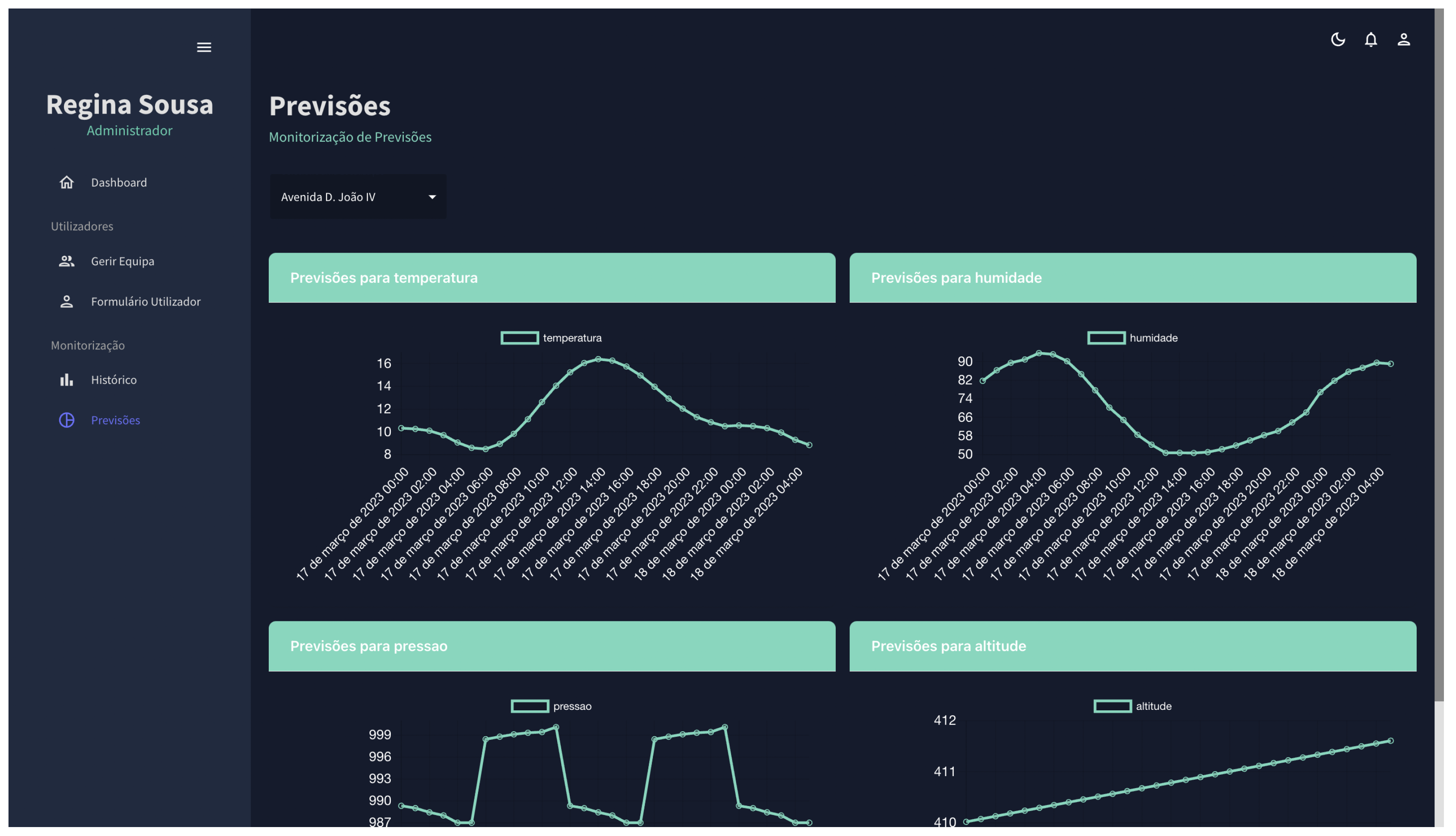
Task: Click the Dashboard home icon
Action: [67, 182]
